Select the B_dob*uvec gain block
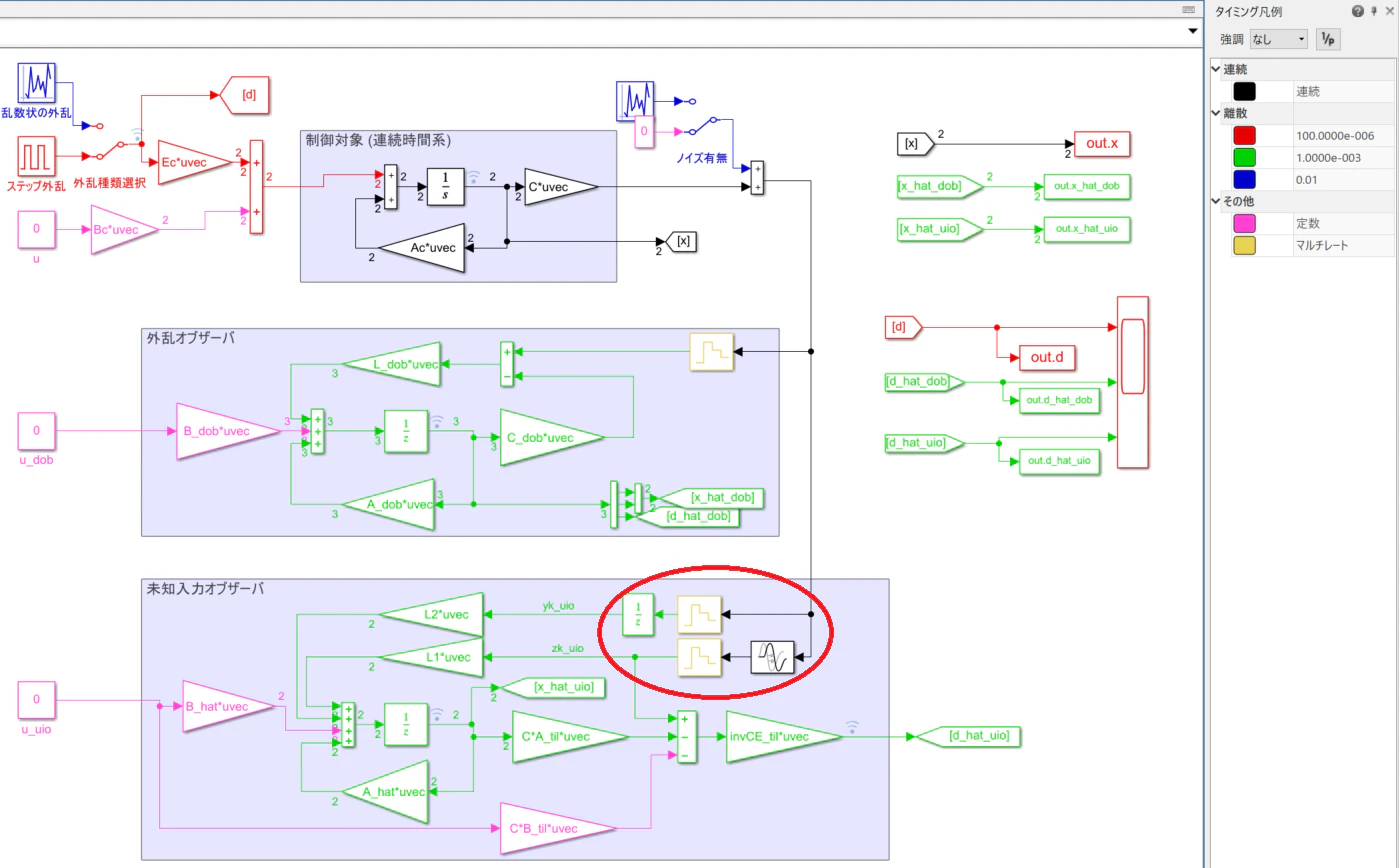 (x=227, y=431)
